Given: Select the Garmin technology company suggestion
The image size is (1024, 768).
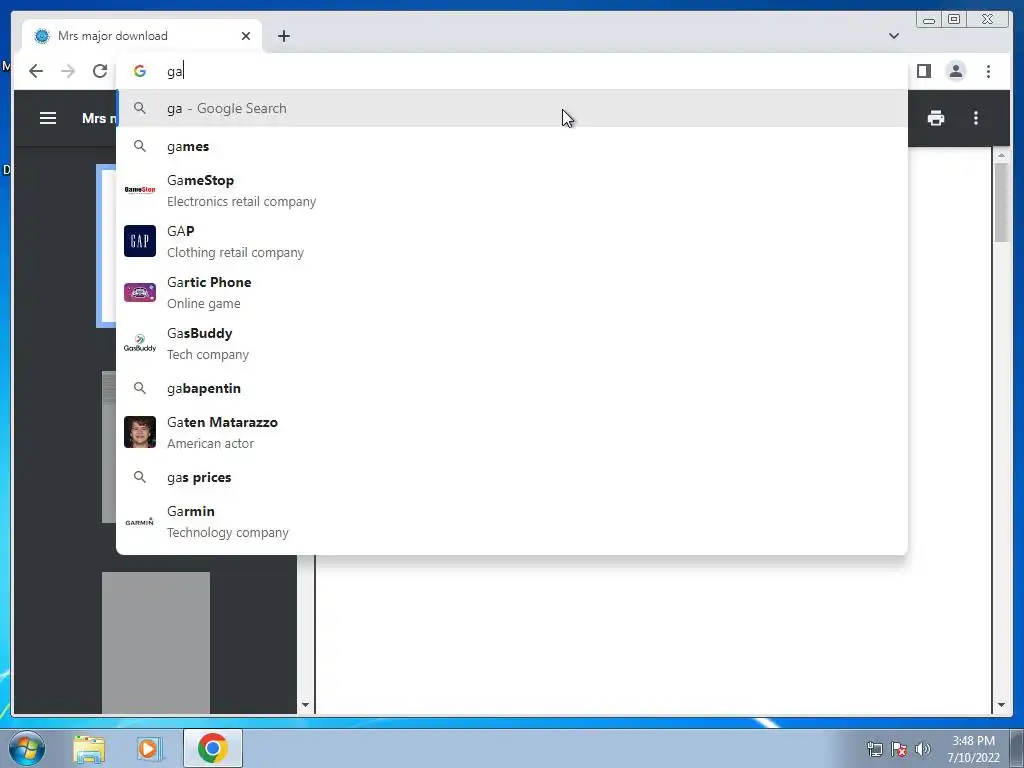Looking at the screenshot, I should [x=512, y=521].
